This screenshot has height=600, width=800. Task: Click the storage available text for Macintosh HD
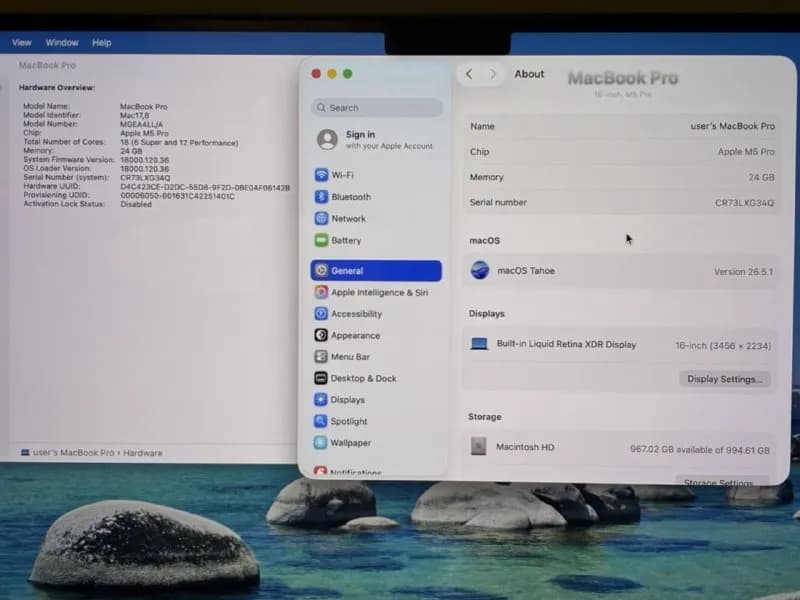699,449
